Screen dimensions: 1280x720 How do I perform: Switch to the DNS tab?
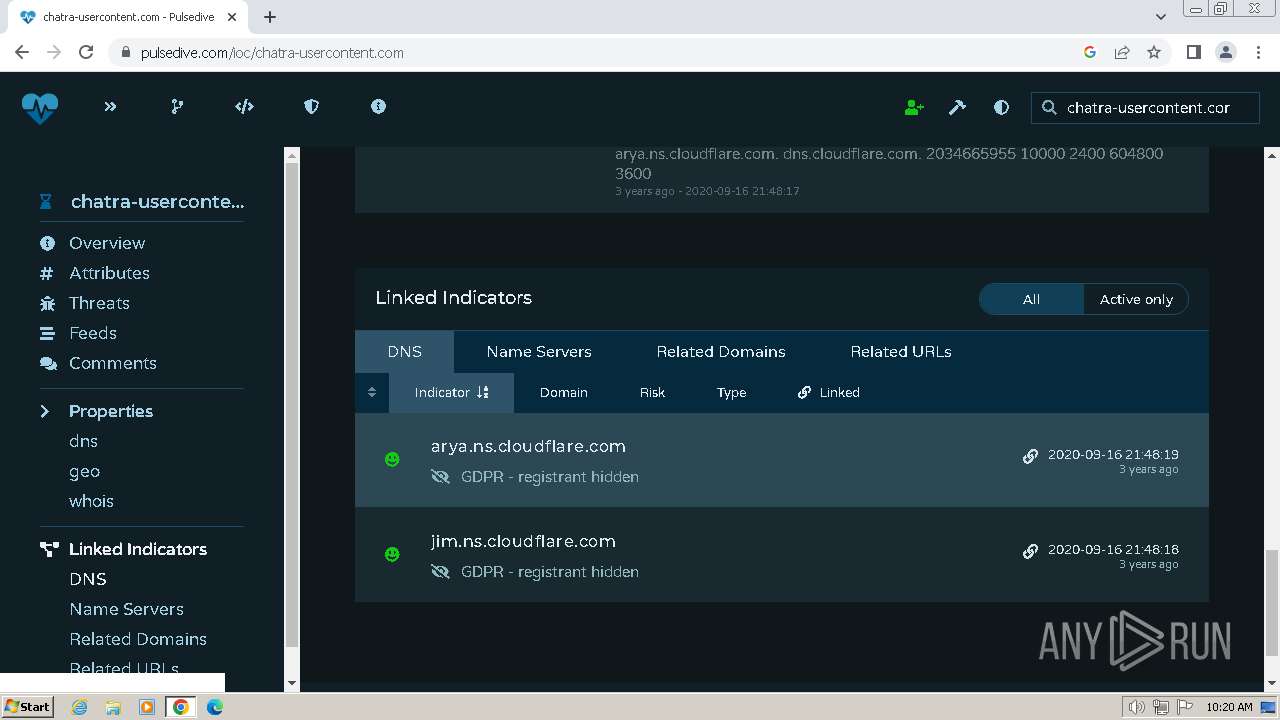tap(404, 352)
